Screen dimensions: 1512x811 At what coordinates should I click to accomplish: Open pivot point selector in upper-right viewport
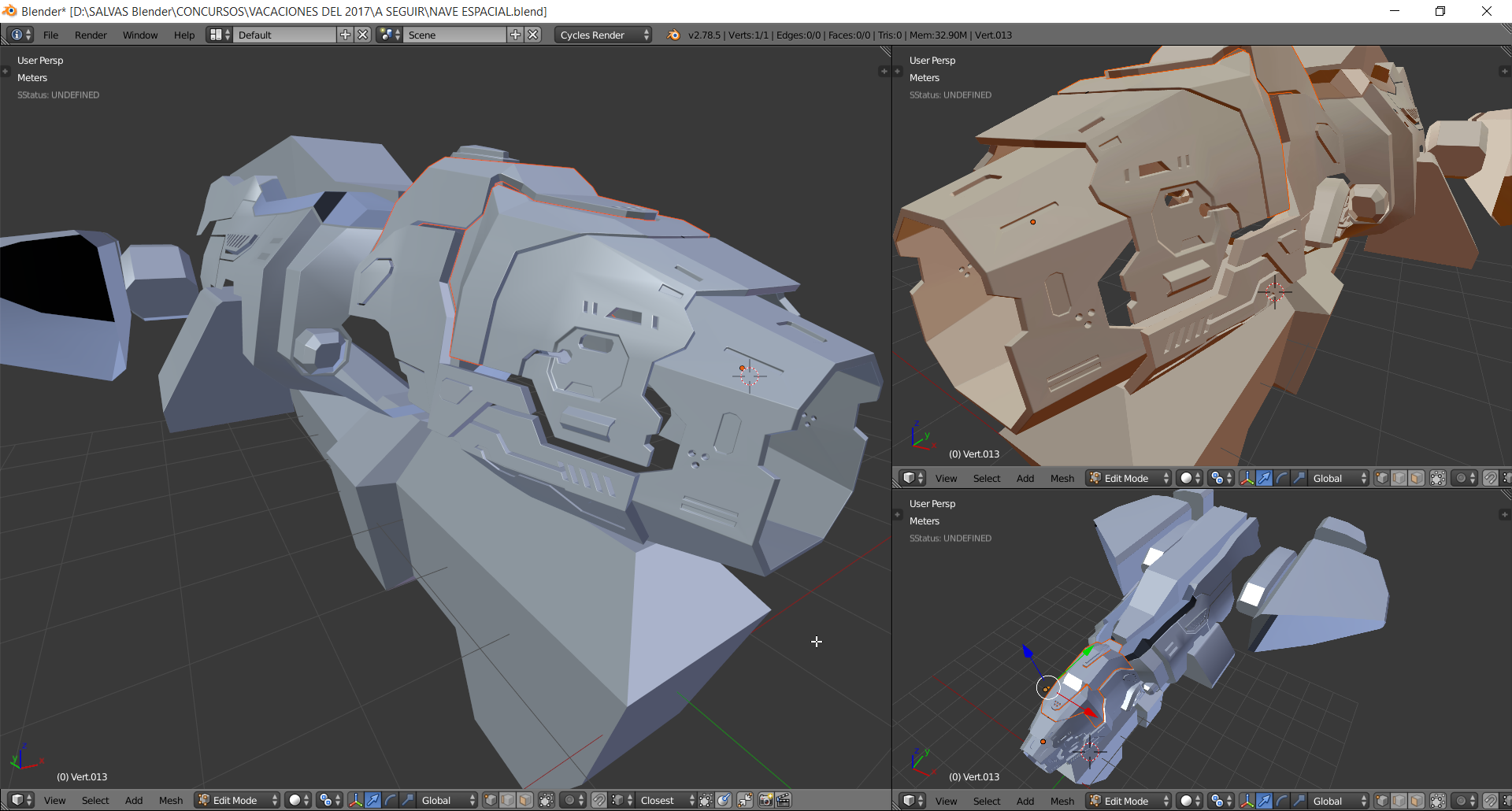point(1221,478)
